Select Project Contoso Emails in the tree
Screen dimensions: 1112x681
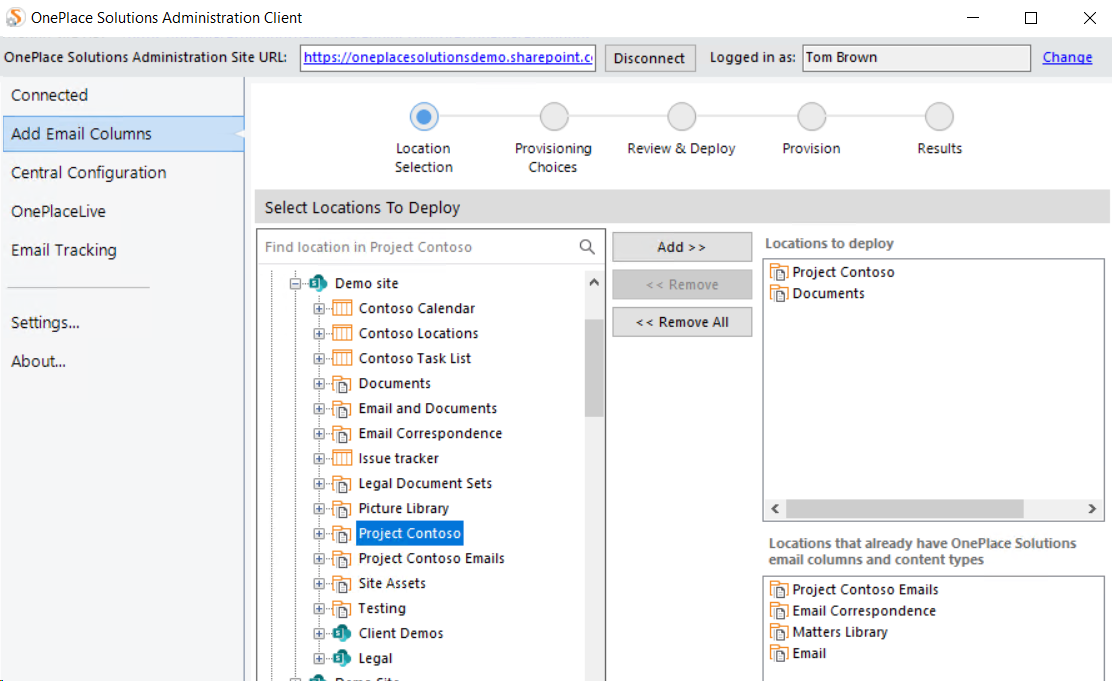point(431,558)
